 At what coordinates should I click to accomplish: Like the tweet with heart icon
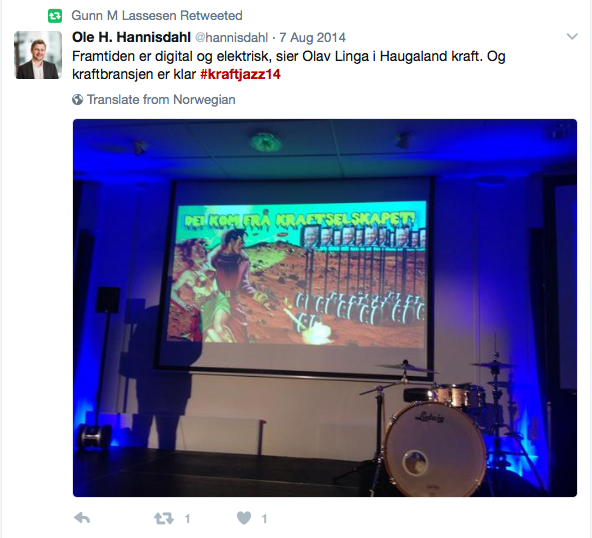(x=244, y=518)
